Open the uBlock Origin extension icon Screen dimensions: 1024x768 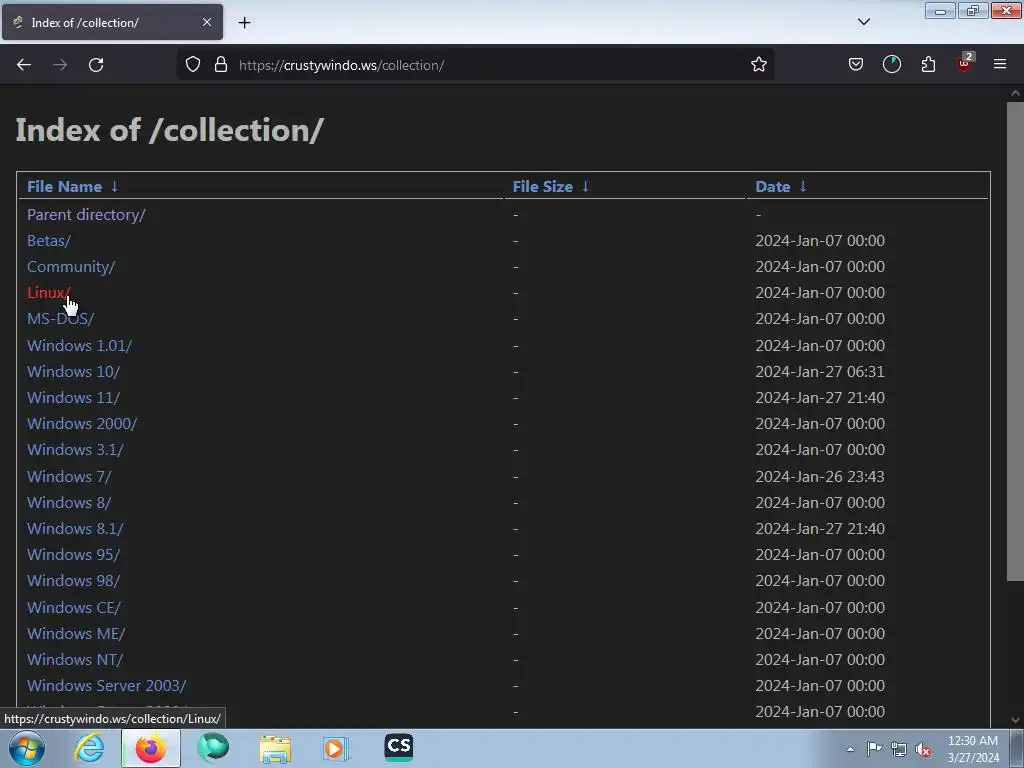point(965,63)
